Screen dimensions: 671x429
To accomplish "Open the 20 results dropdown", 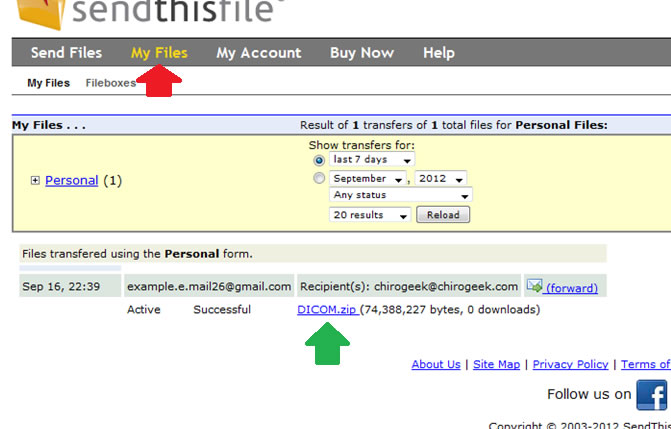I will point(370,214).
